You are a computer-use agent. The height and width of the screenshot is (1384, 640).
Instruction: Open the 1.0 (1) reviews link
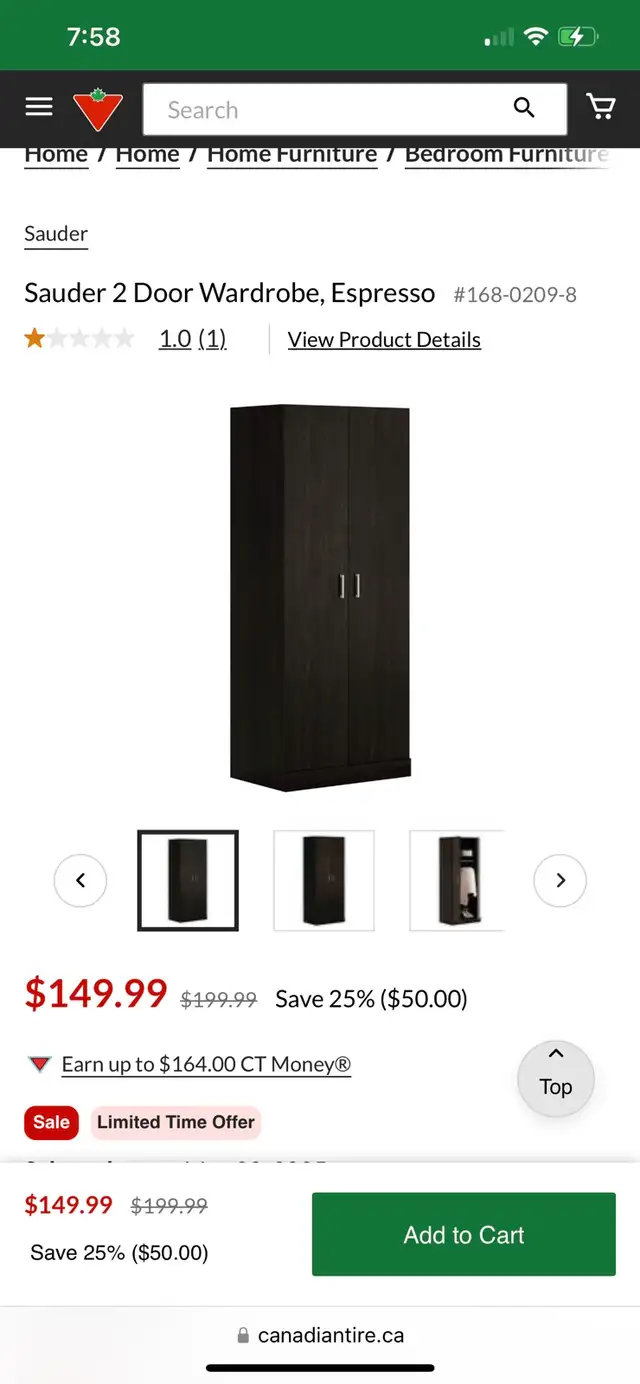point(193,339)
